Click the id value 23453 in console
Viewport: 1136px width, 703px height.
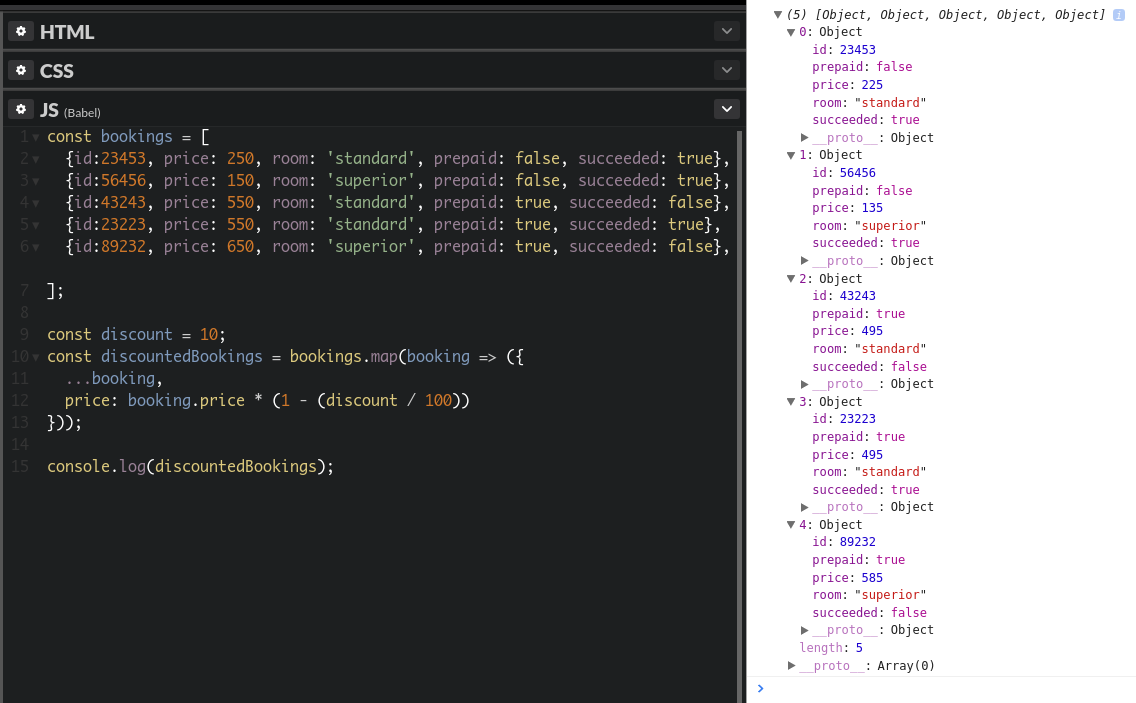tap(858, 50)
